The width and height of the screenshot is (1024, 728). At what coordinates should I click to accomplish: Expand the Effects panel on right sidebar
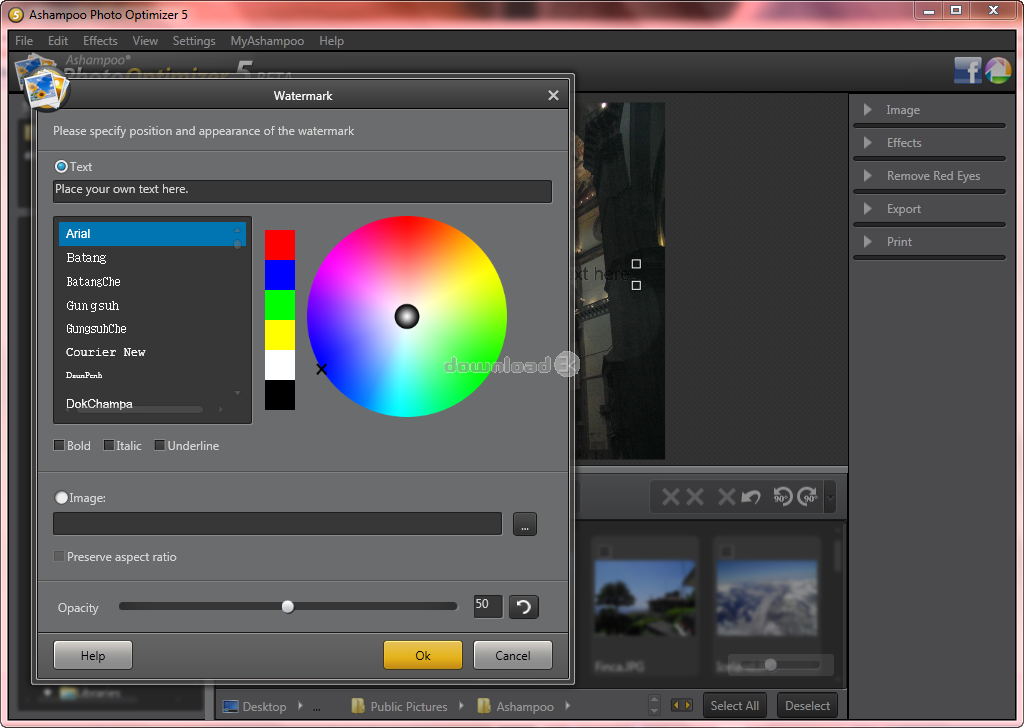pos(868,142)
